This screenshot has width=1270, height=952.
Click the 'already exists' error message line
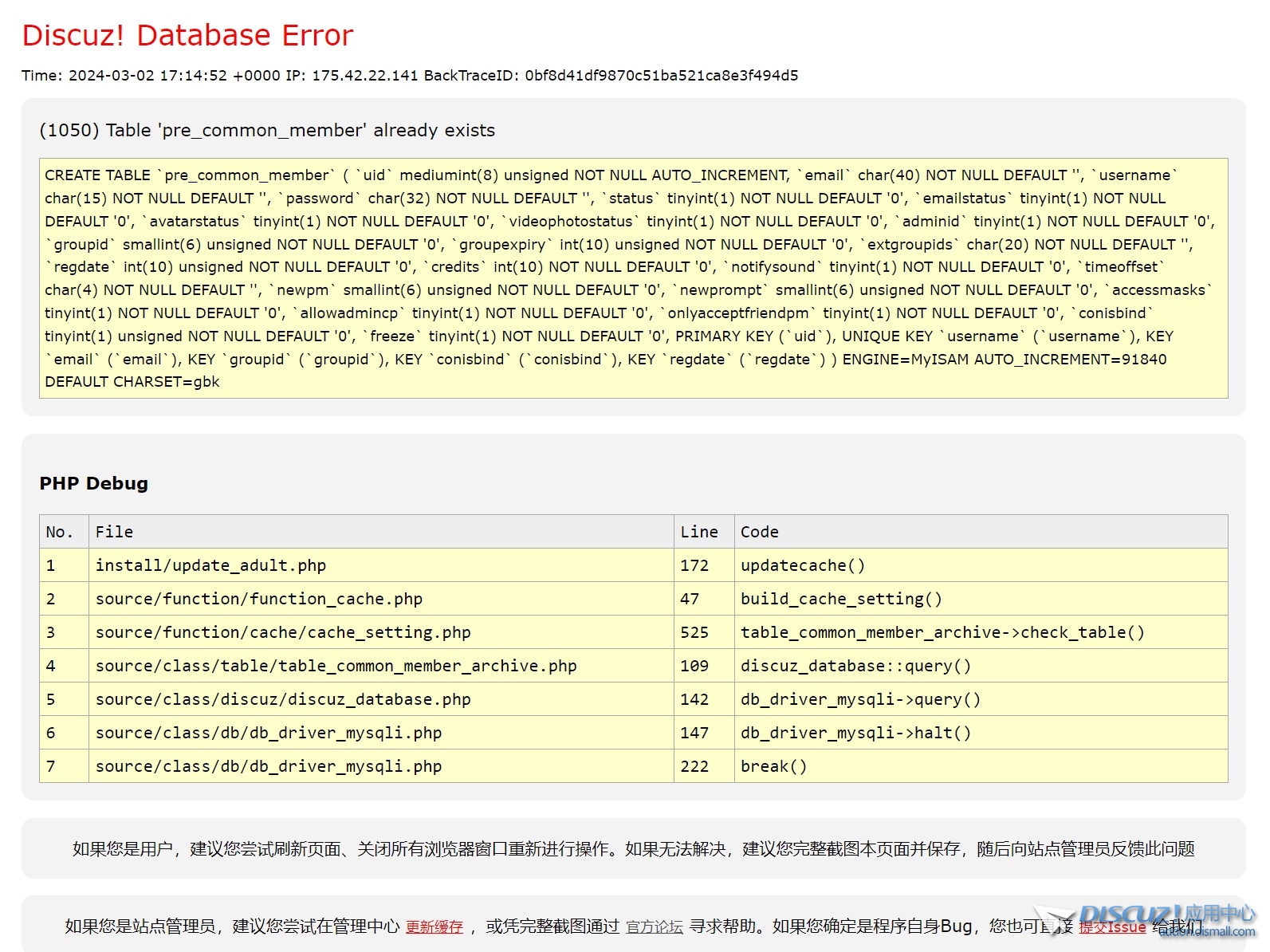coord(267,130)
